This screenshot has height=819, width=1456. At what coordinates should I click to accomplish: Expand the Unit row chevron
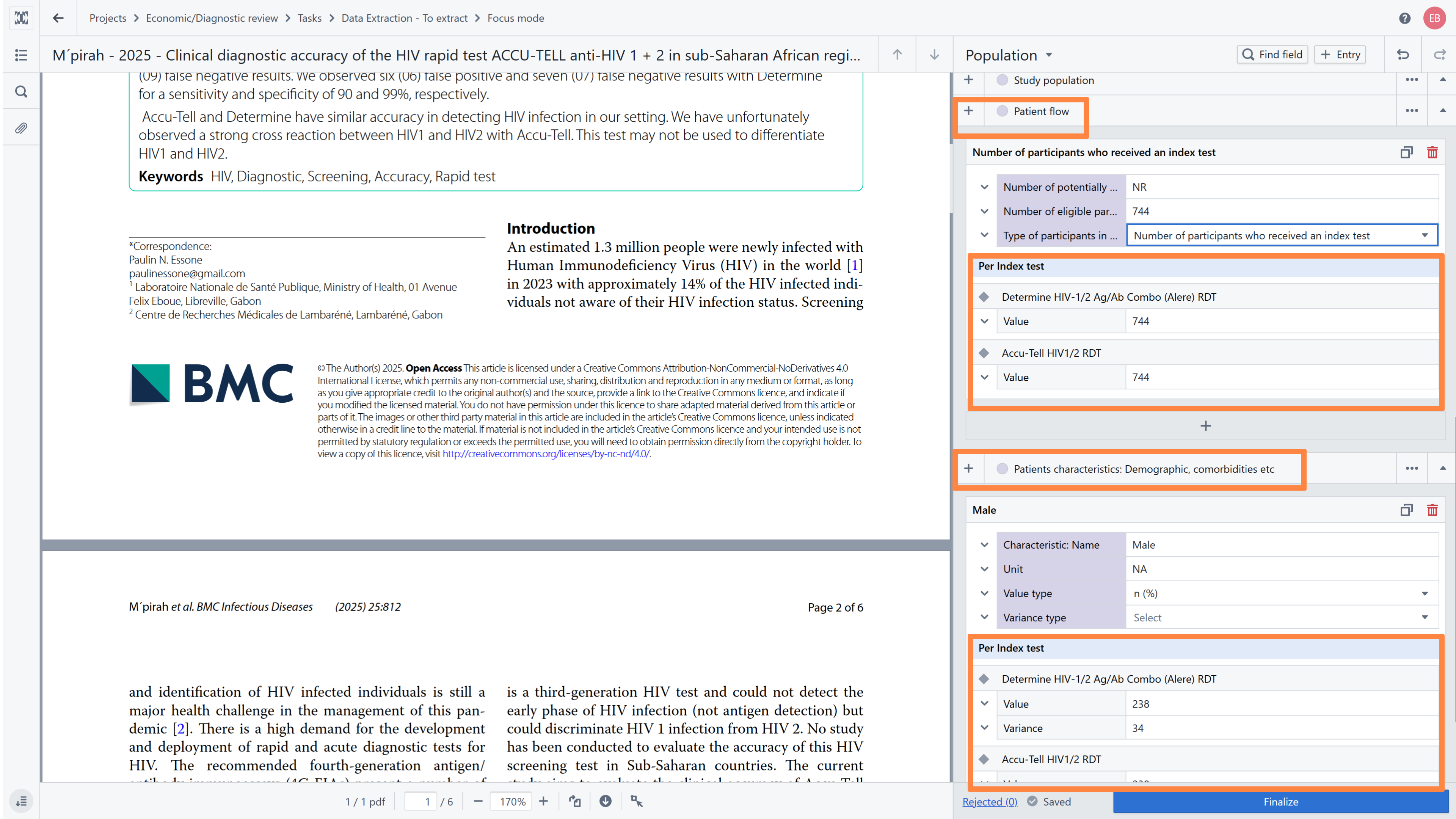coord(984,569)
